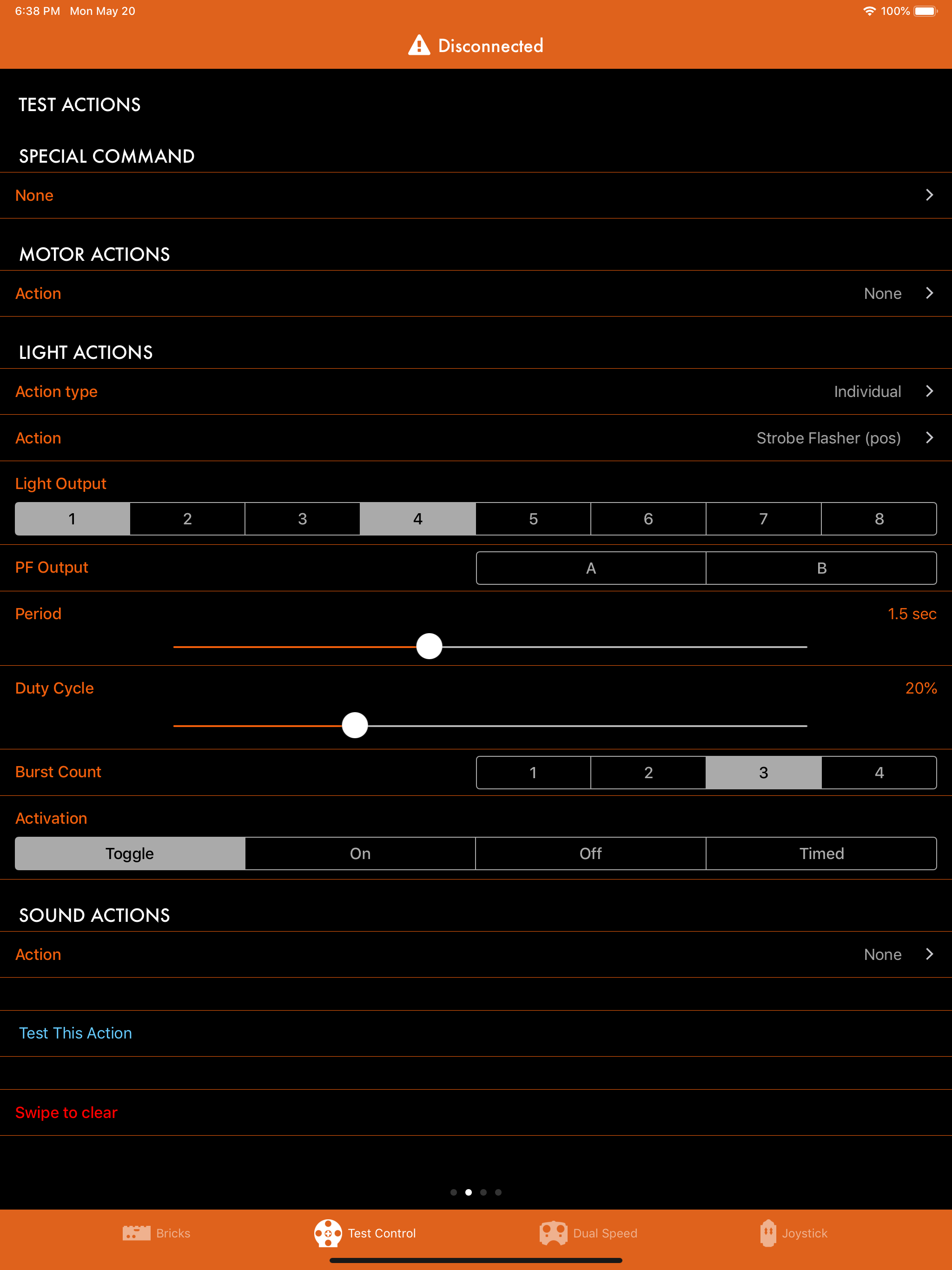Open Special Command None chevron
952x1270 pixels.
930,195
